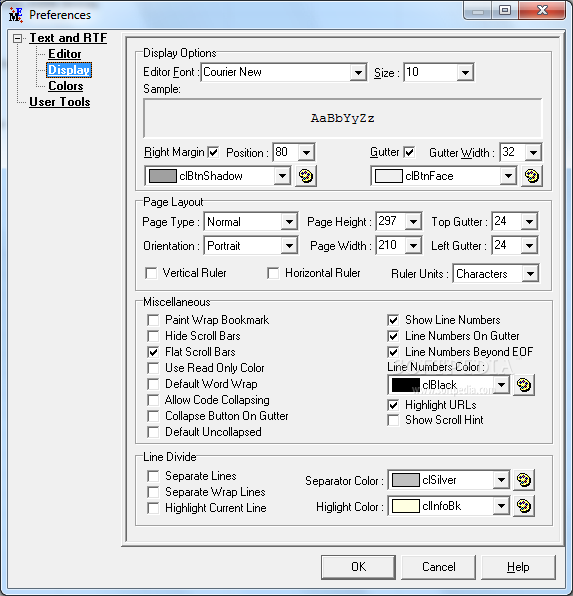This screenshot has height=596, width=573.
Task: Click the AaBbYyZz font sample box
Action: tap(343, 118)
